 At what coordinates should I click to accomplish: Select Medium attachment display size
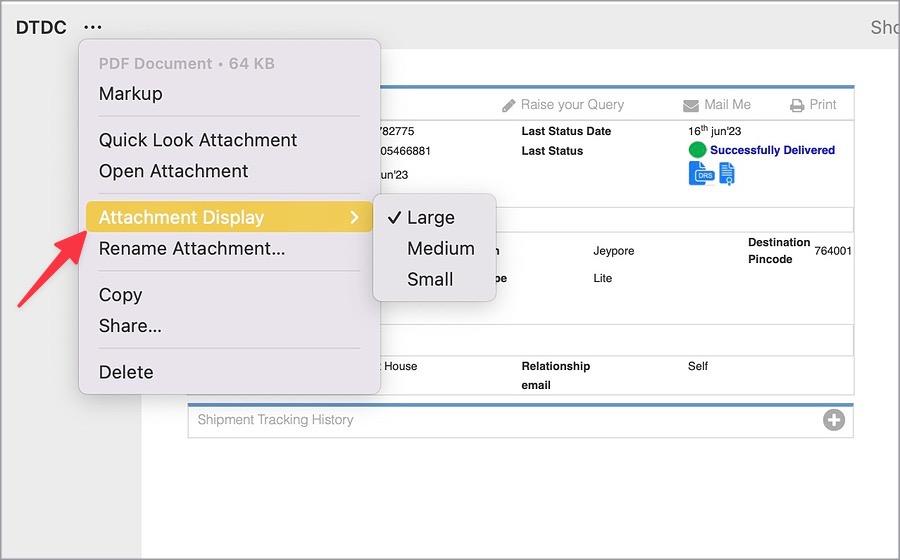pos(441,248)
